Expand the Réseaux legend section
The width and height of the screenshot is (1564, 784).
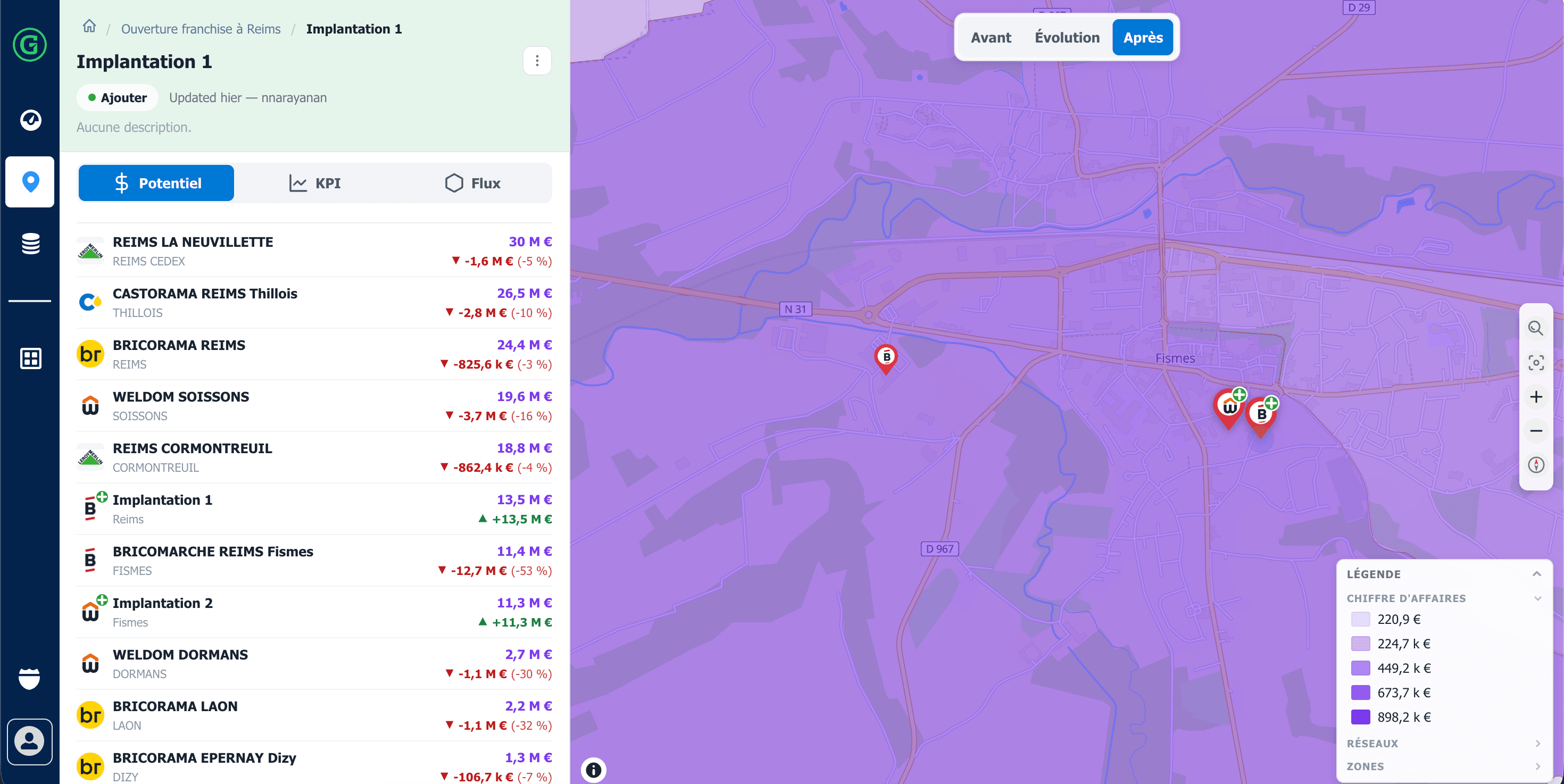tap(1444, 744)
